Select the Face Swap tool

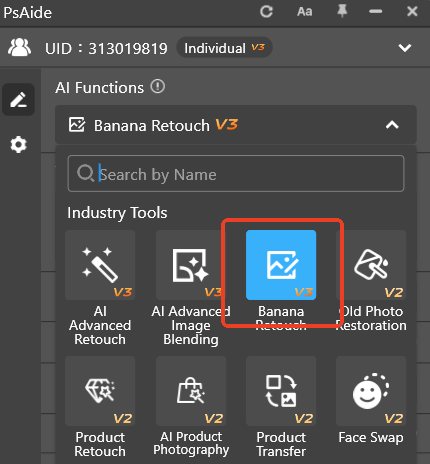[x=371, y=391]
